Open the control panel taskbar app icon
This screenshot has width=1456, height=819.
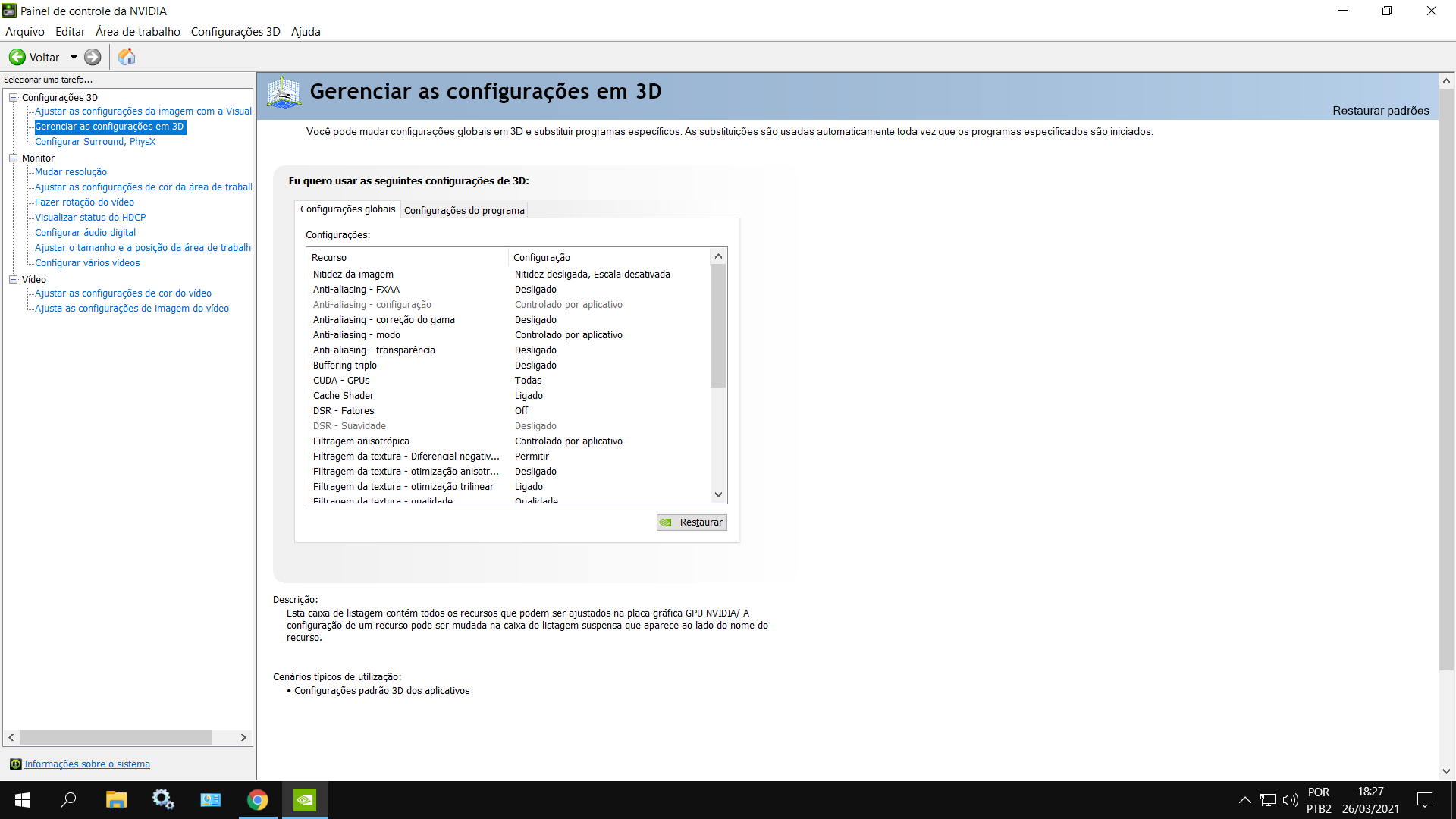point(210,800)
